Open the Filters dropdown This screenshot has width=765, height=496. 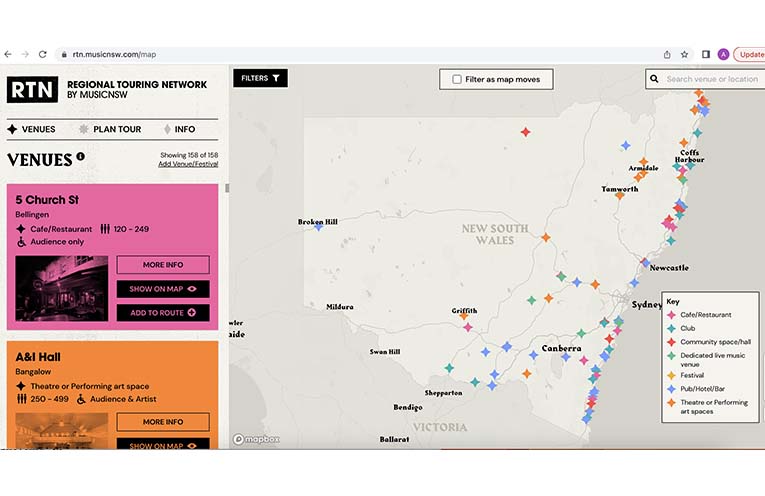point(260,78)
